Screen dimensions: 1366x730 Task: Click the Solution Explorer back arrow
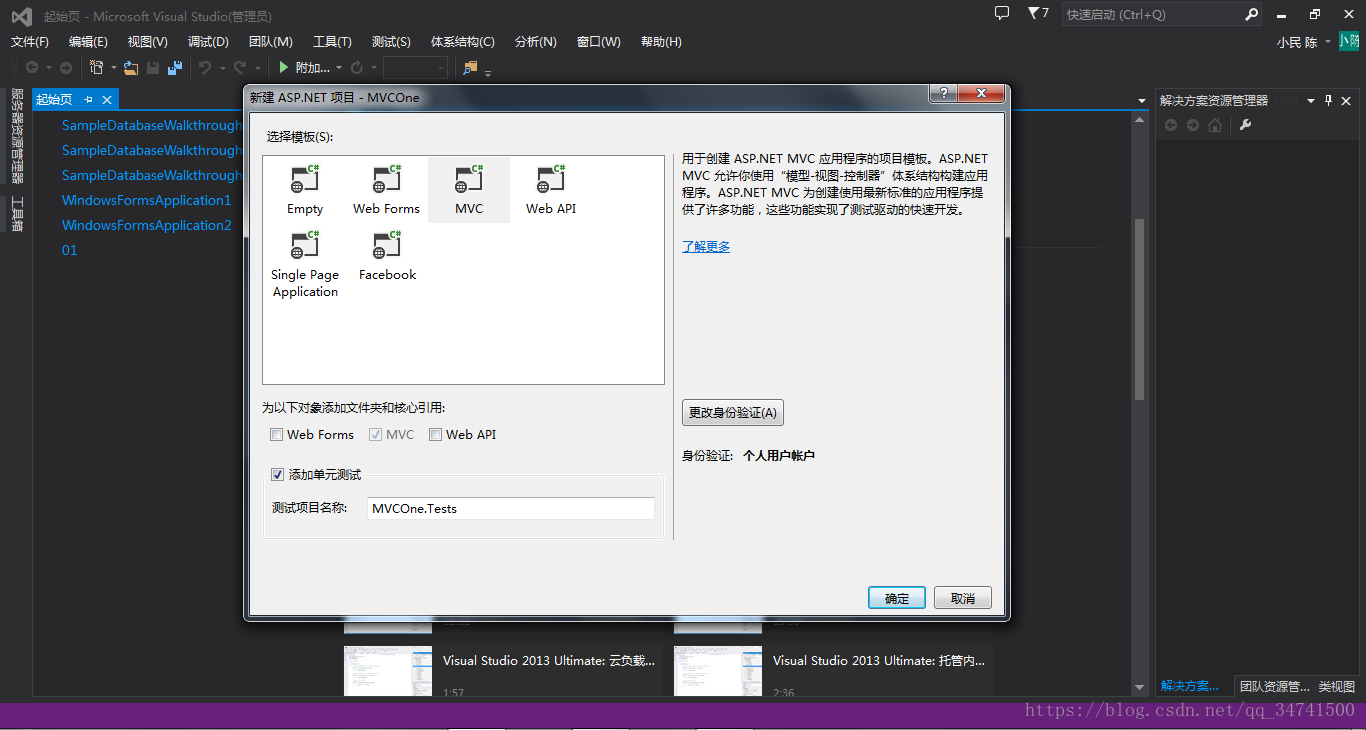[1172, 125]
